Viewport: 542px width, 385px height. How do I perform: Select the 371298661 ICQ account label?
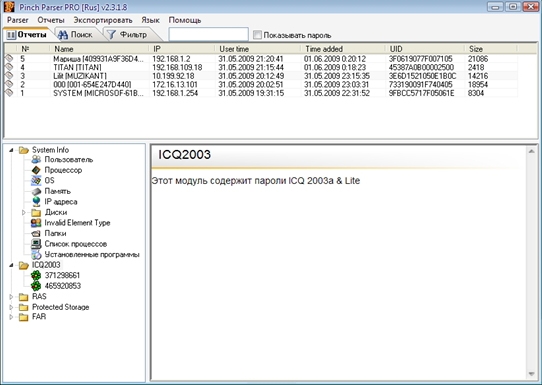click(x=62, y=275)
